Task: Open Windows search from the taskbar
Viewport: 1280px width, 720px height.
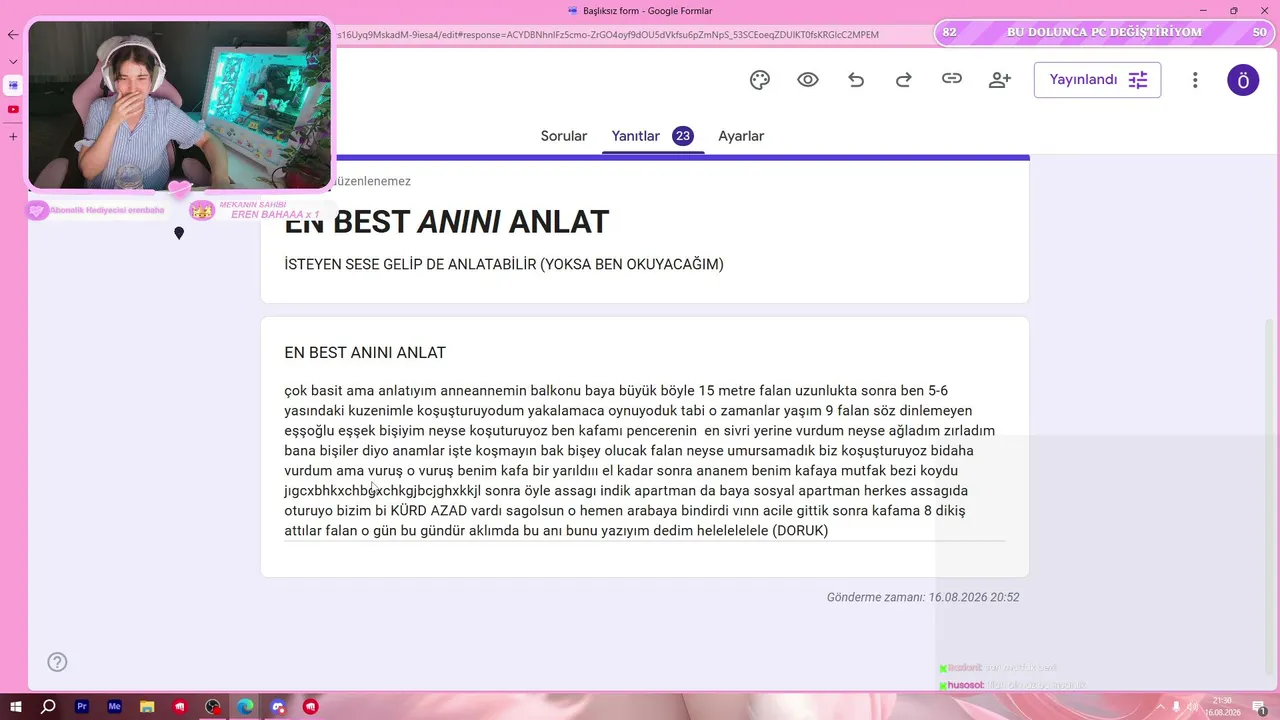Action: click(x=48, y=707)
